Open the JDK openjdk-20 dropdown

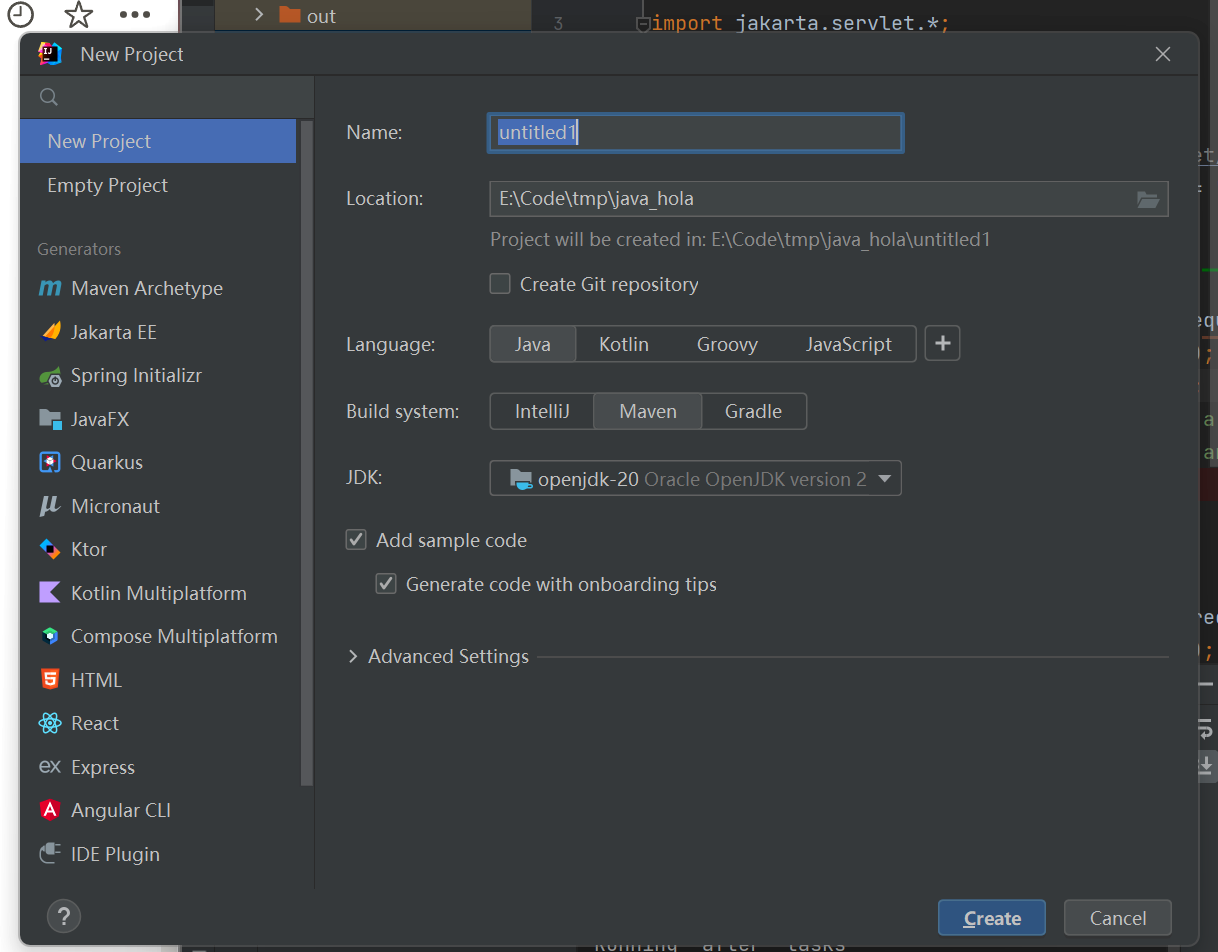coord(696,478)
